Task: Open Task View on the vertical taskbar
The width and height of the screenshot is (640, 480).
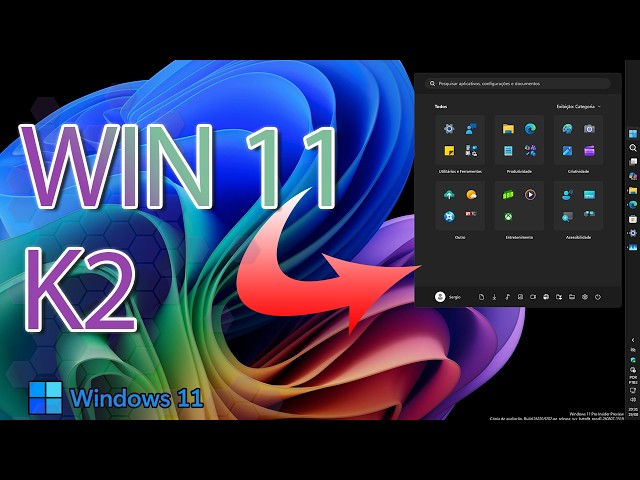Action: click(x=633, y=162)
